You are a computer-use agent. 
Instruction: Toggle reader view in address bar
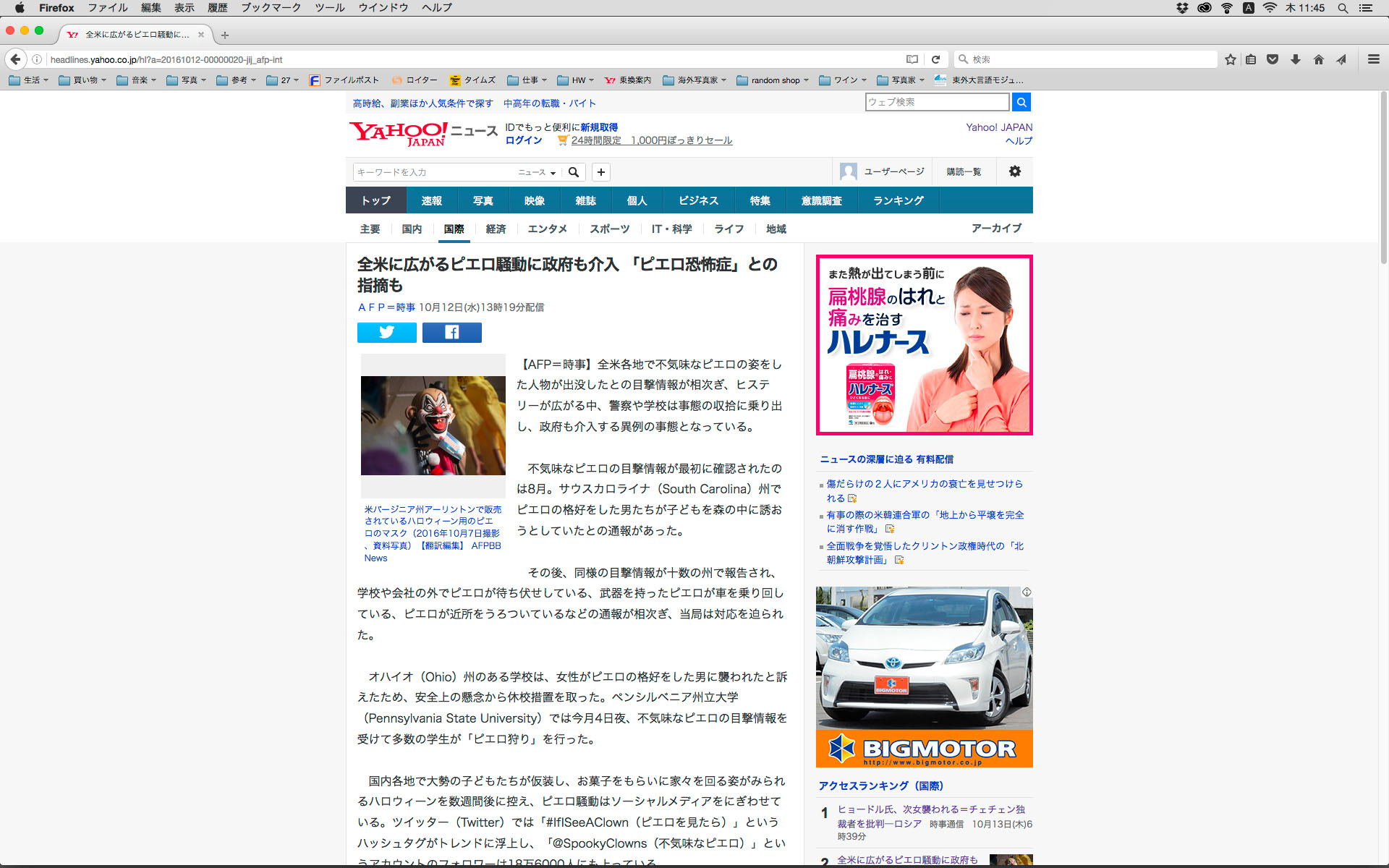(x=912, y=59)
